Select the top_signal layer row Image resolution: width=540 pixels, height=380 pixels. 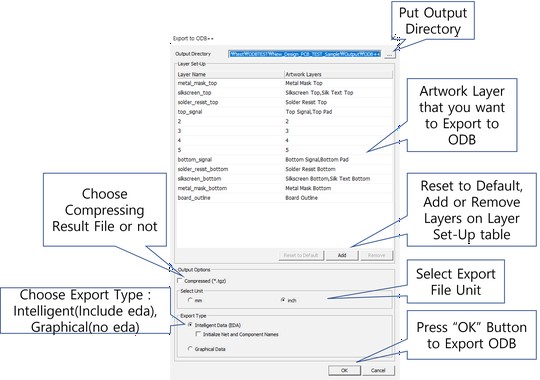[284, 112]
